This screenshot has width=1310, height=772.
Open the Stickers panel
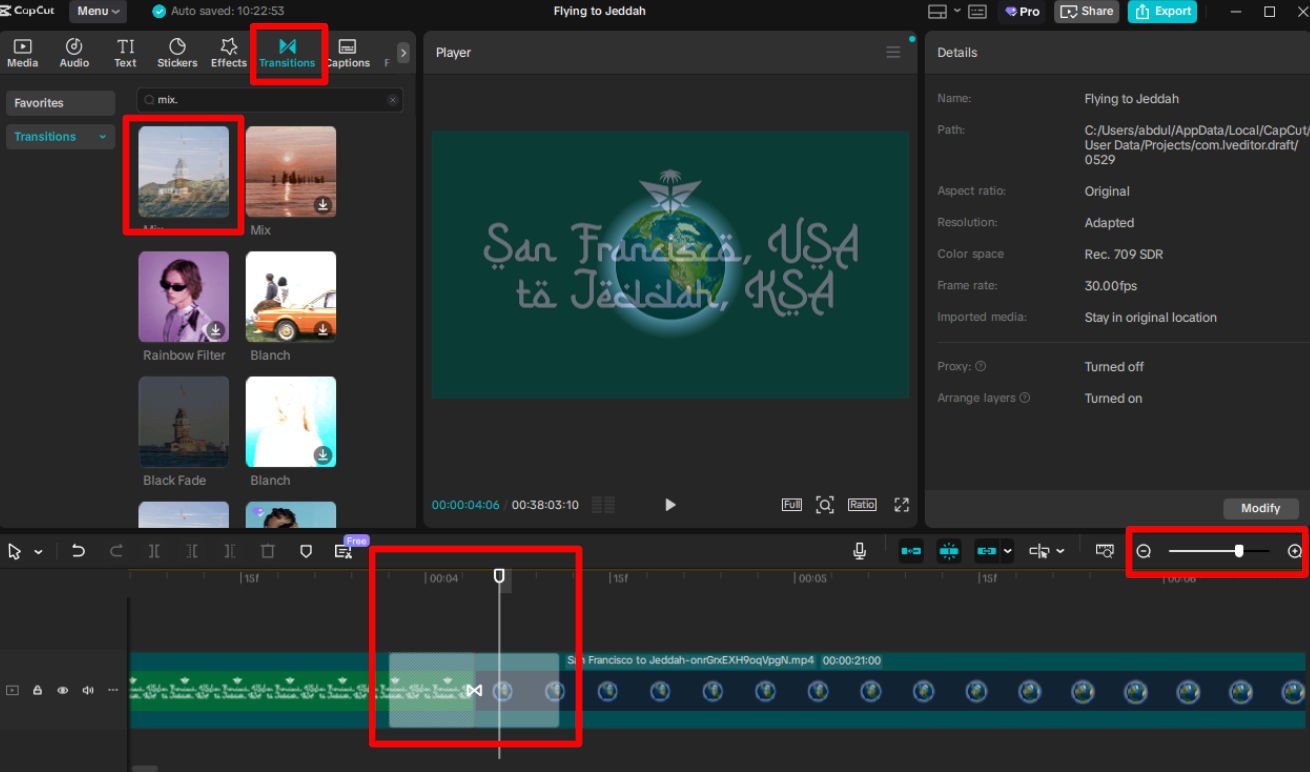tap(177, 52)
